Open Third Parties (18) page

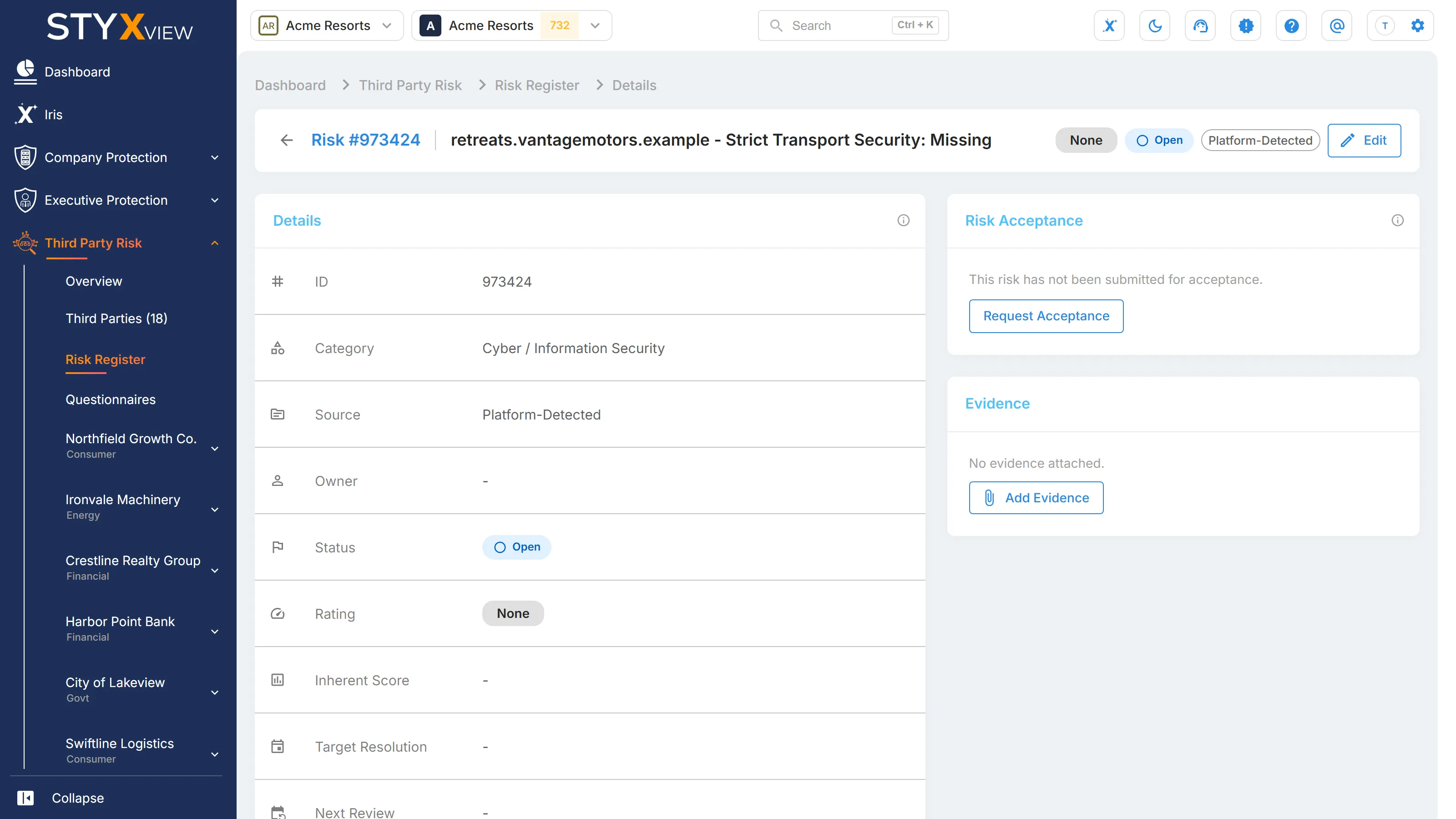pos(116,318)
